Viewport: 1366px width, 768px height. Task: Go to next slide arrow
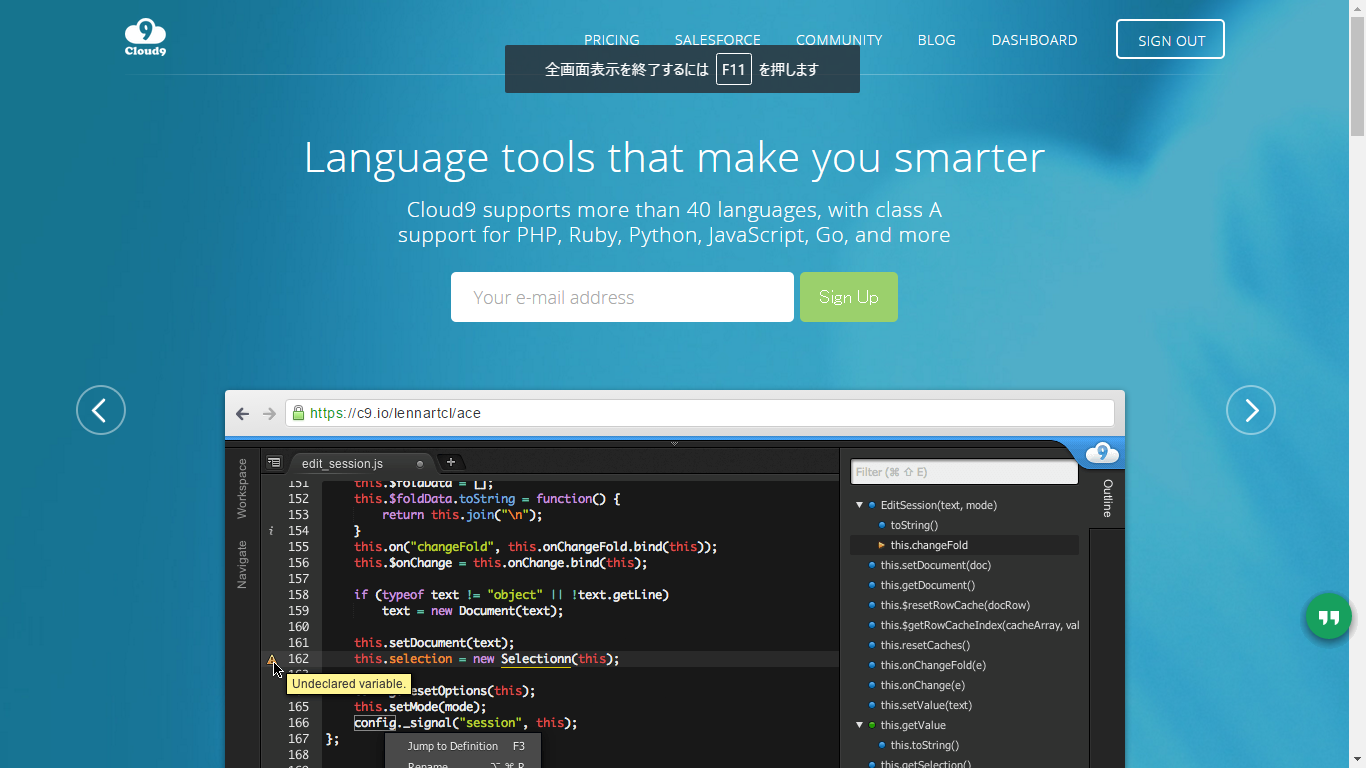(1251, 410)
